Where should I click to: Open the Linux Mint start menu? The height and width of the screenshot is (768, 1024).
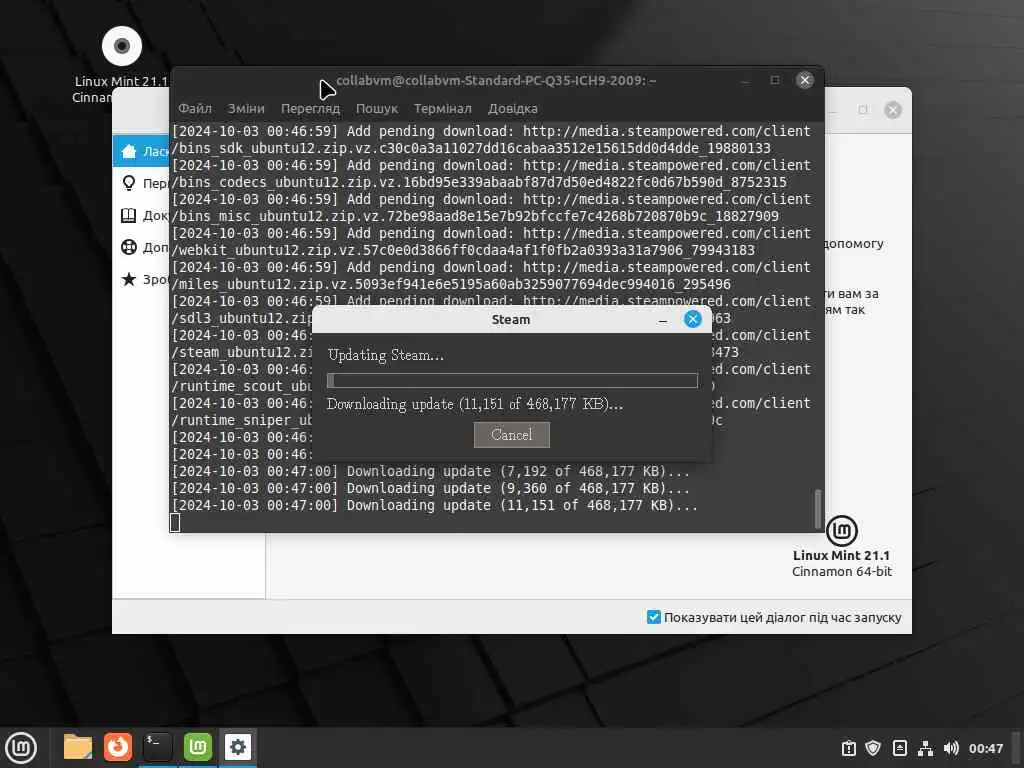21,748
